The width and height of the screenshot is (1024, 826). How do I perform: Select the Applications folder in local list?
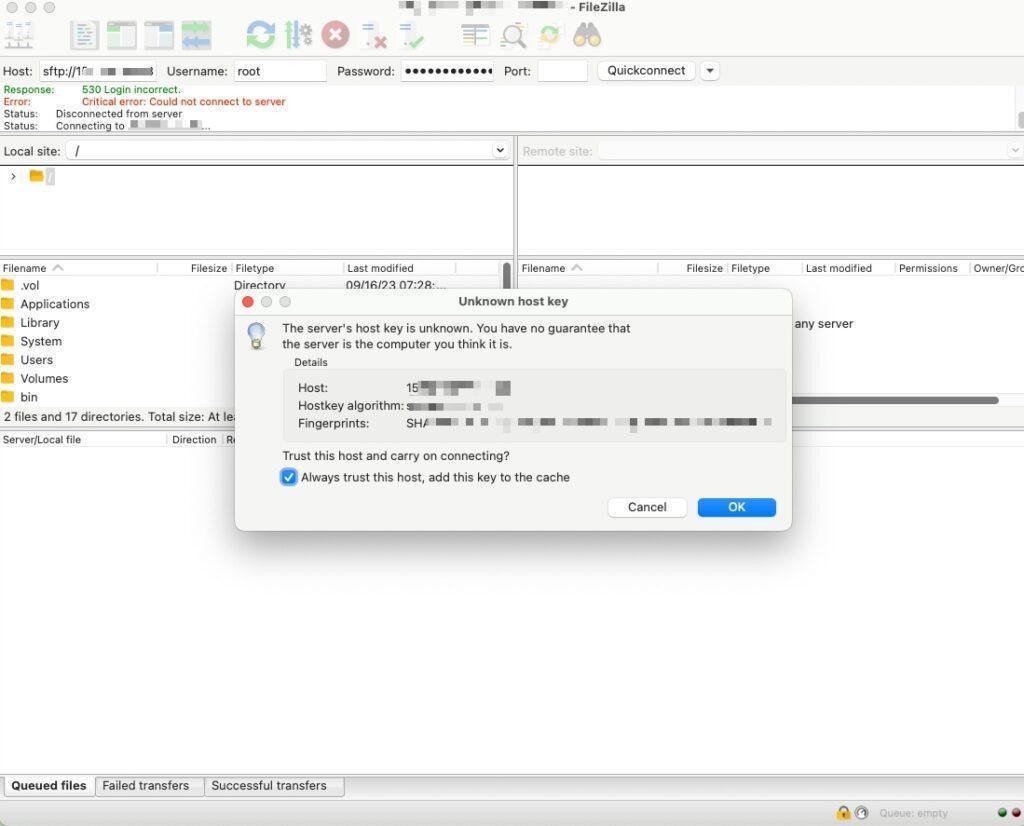[x=55, y=304]
